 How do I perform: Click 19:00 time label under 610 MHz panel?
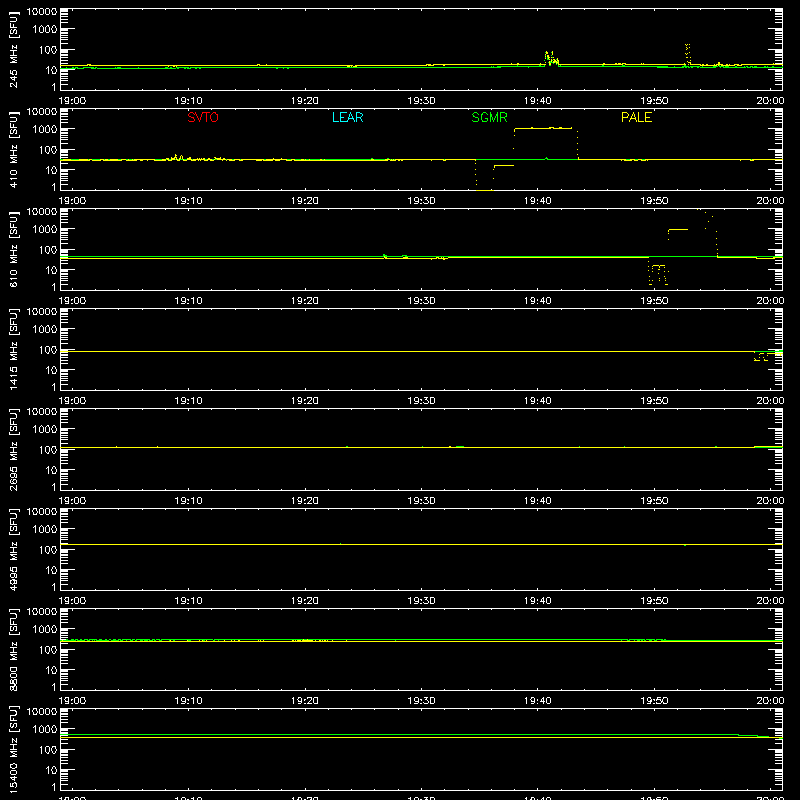coord(72,301)
